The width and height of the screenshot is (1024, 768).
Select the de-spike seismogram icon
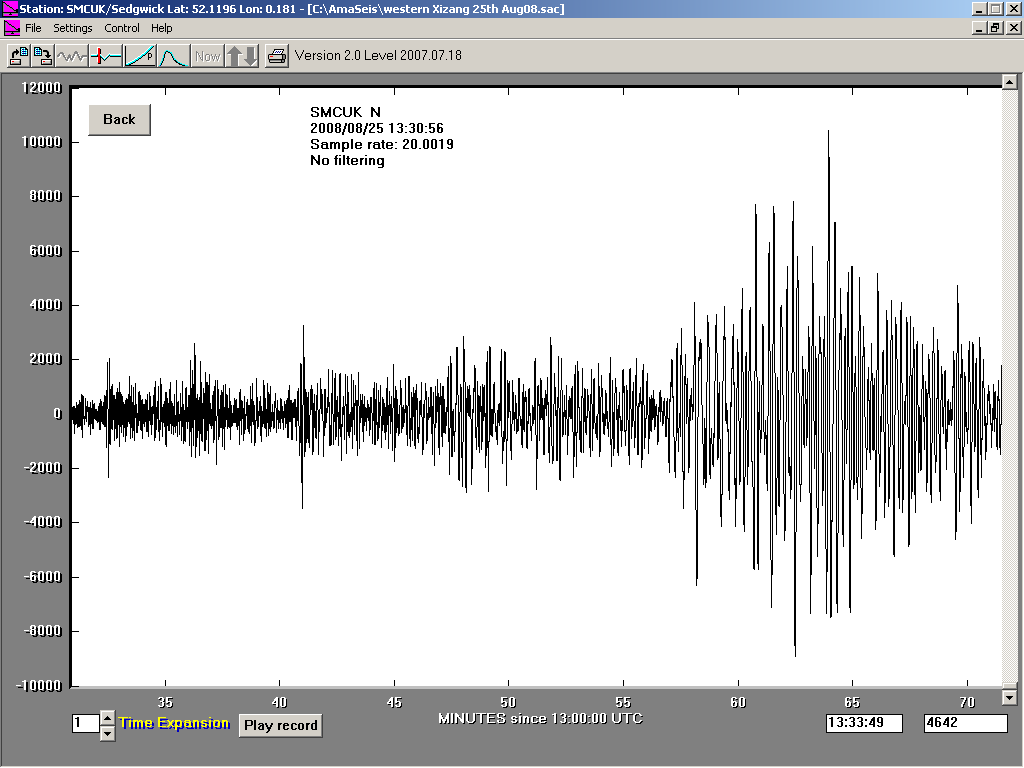coord(103,56)
